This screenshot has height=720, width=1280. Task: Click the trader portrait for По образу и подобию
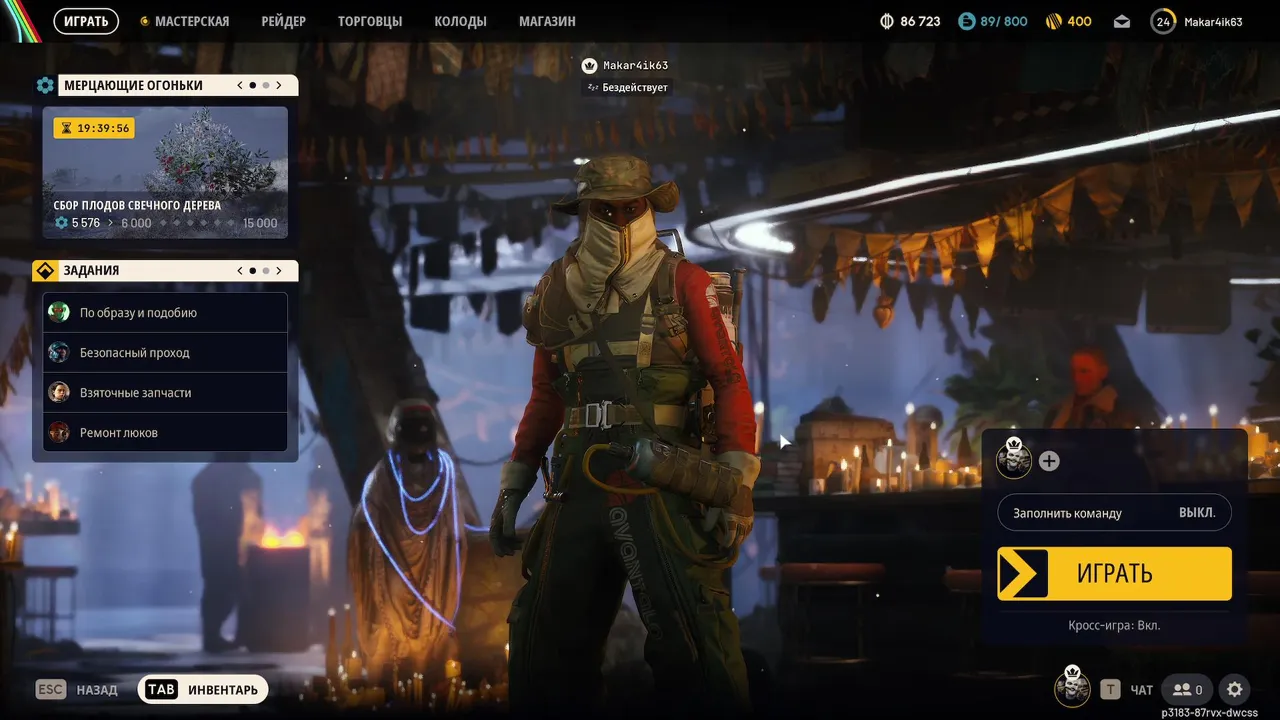[x=59, y=312]
